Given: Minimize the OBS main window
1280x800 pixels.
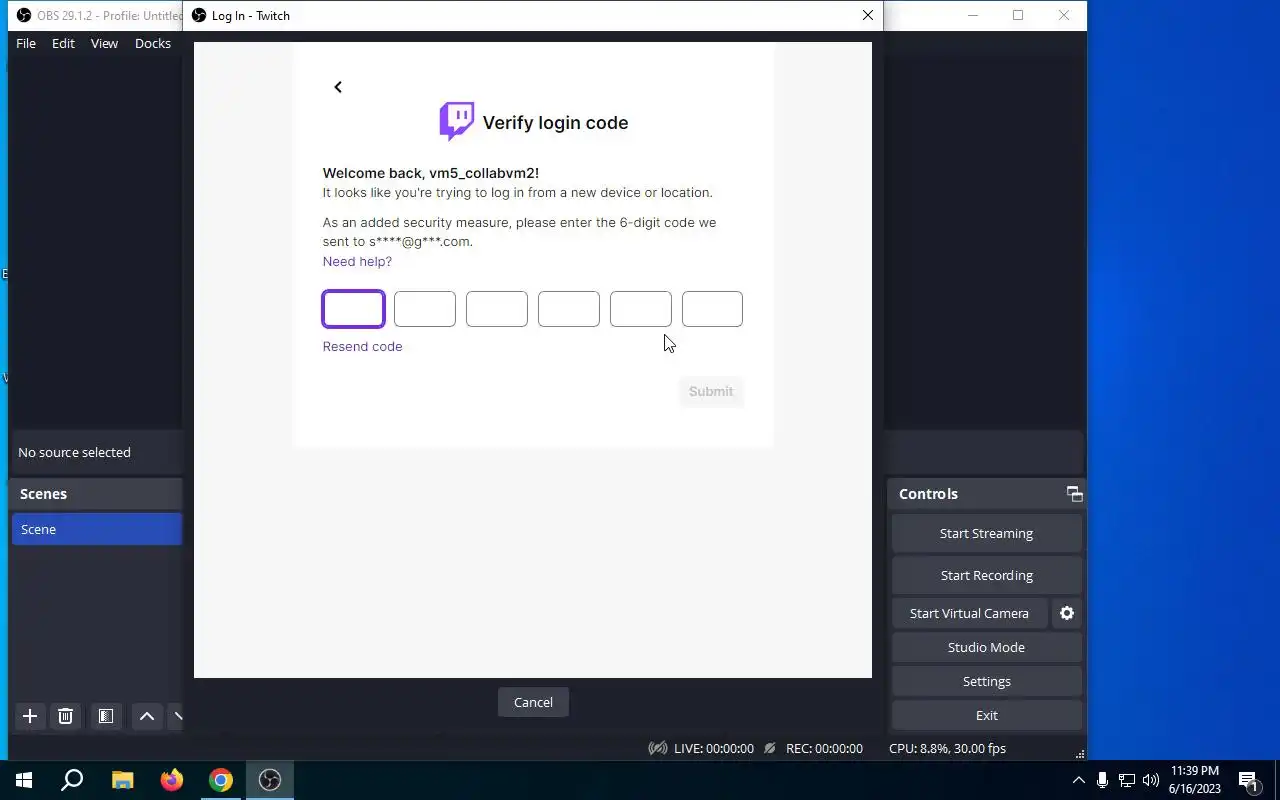Looking at the screenshot, I should [x=972, y=15].
